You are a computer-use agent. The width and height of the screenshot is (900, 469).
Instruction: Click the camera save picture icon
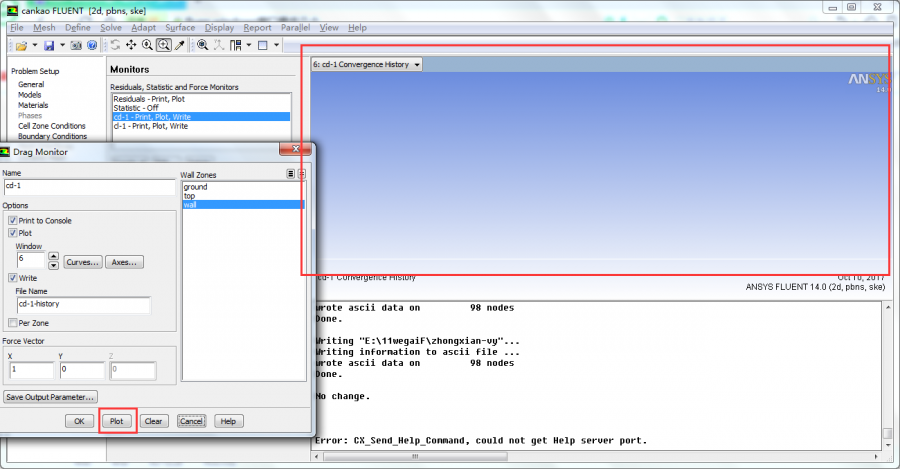[x=76, y=45]
